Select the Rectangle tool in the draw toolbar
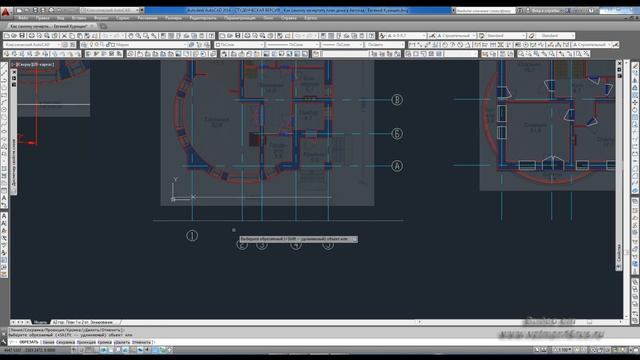Viewport: 640px width, 360px height. coord(4,95)
